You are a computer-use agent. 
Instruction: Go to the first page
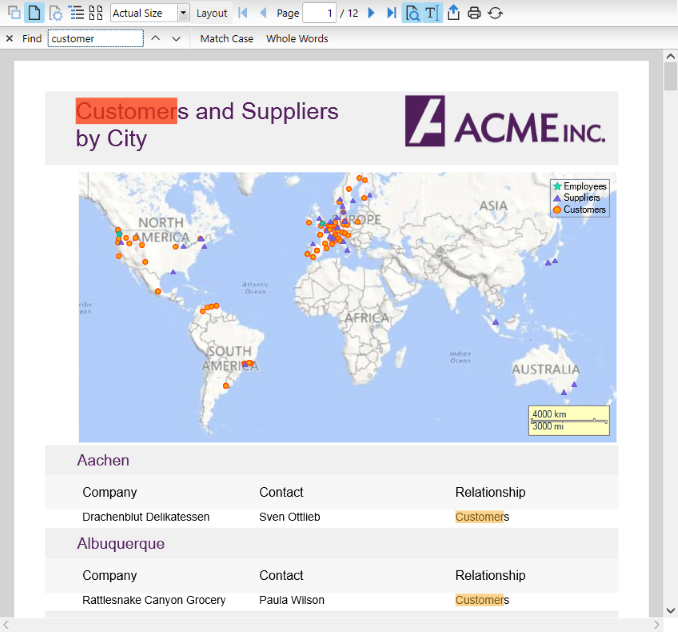tap(243, 13)
